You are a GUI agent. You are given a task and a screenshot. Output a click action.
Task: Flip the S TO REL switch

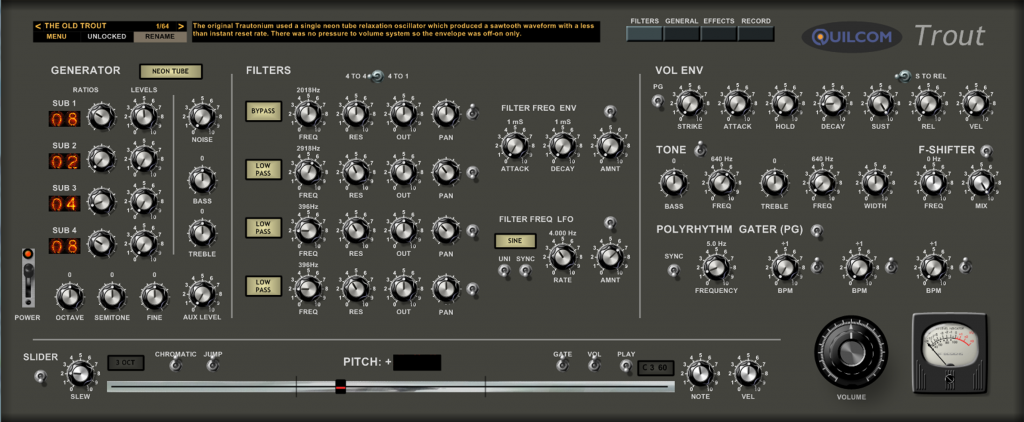coord(903,75)
